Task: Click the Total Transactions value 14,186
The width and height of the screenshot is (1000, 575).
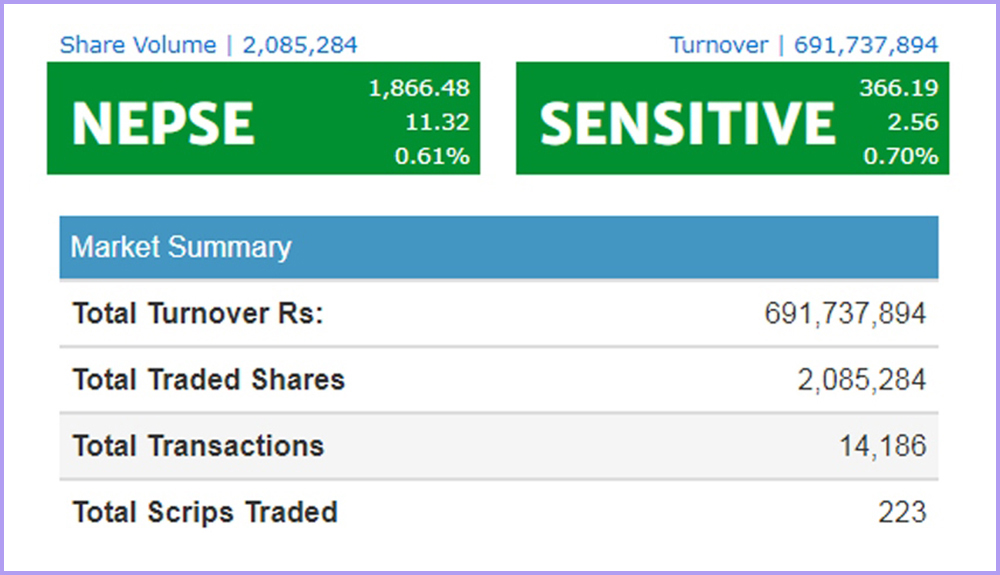Action: [x=883, y=446]
